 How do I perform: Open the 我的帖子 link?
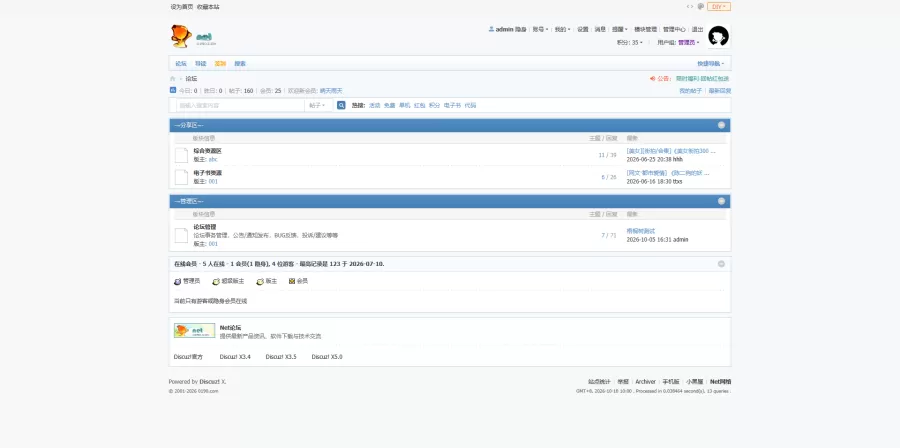point(690,91)
